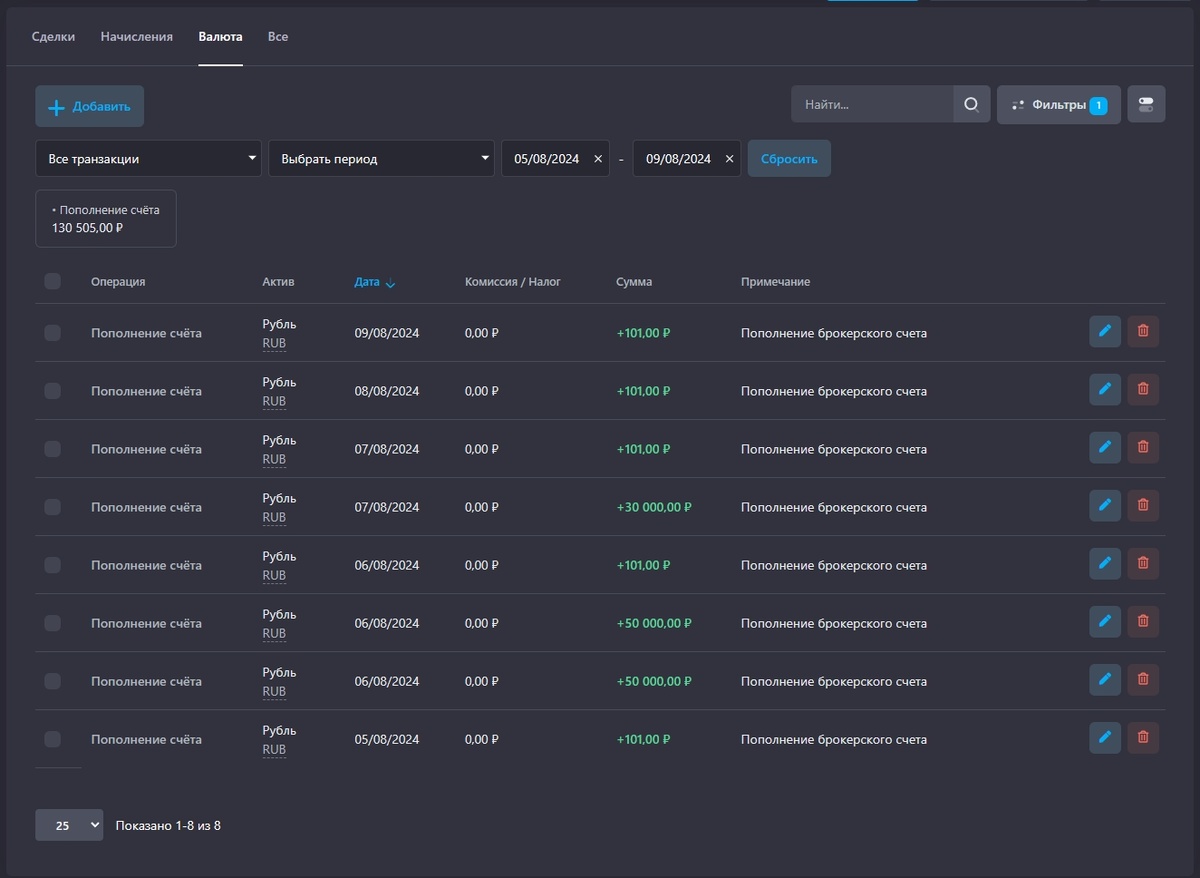Check the box for the 09/08/2024 row

53,333
